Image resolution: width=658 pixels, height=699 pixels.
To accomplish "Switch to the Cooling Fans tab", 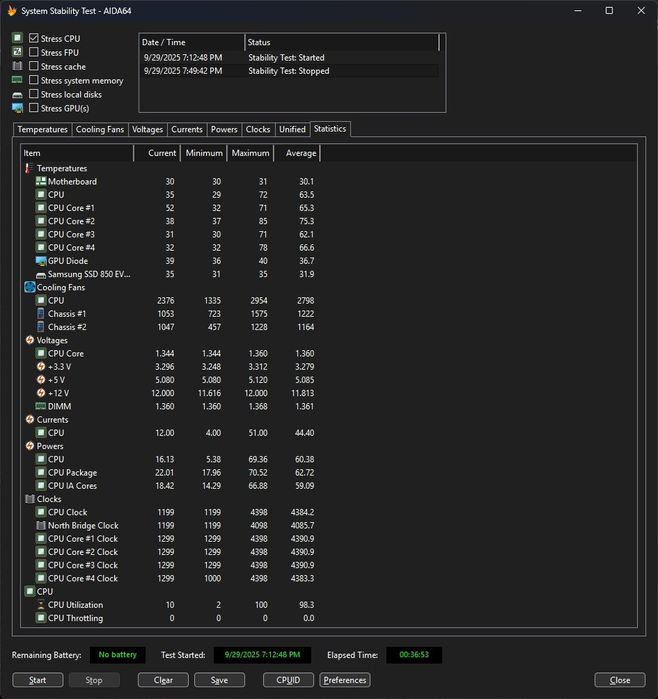I will point(100,129).
